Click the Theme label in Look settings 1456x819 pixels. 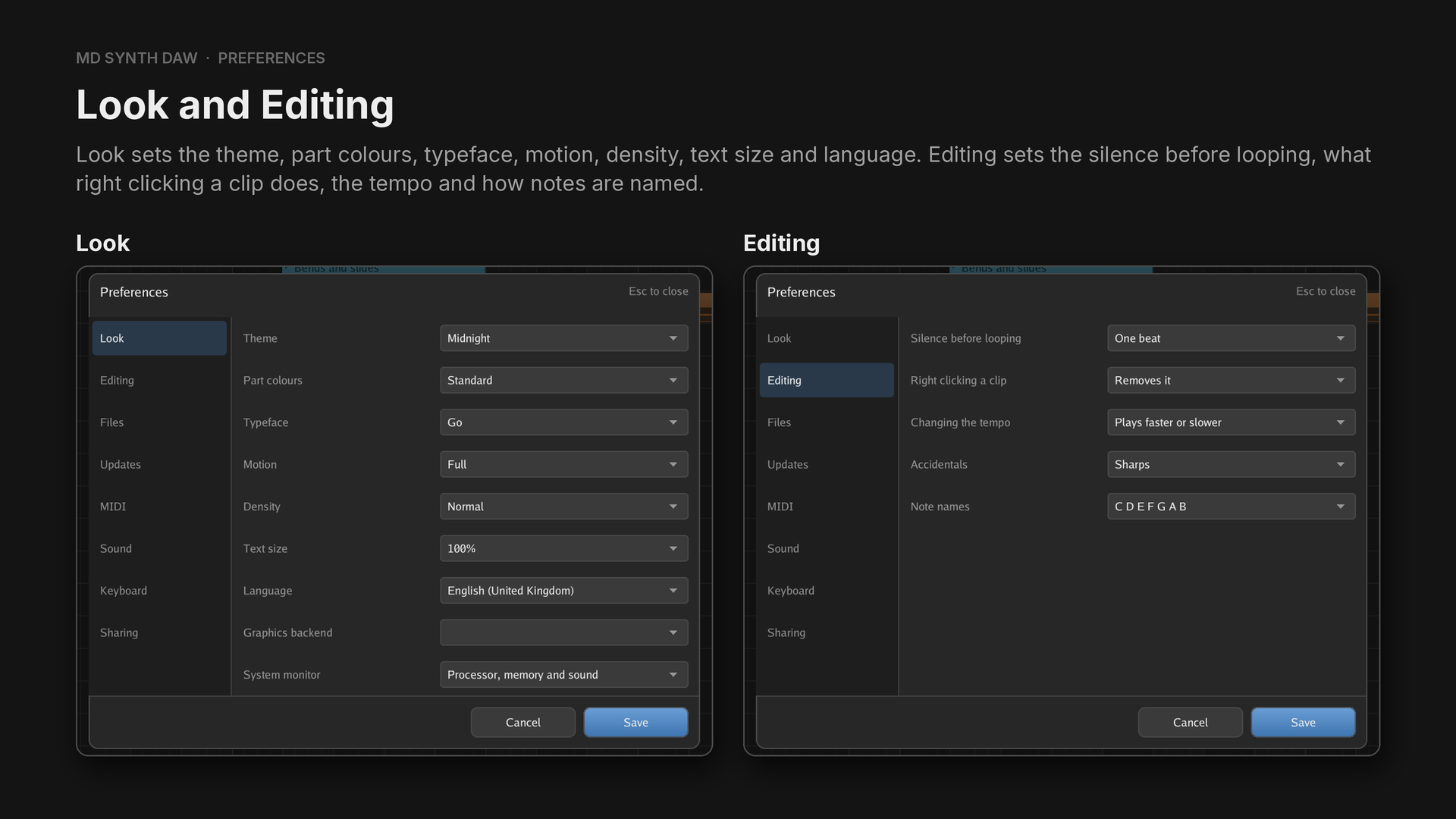(260, 338)
